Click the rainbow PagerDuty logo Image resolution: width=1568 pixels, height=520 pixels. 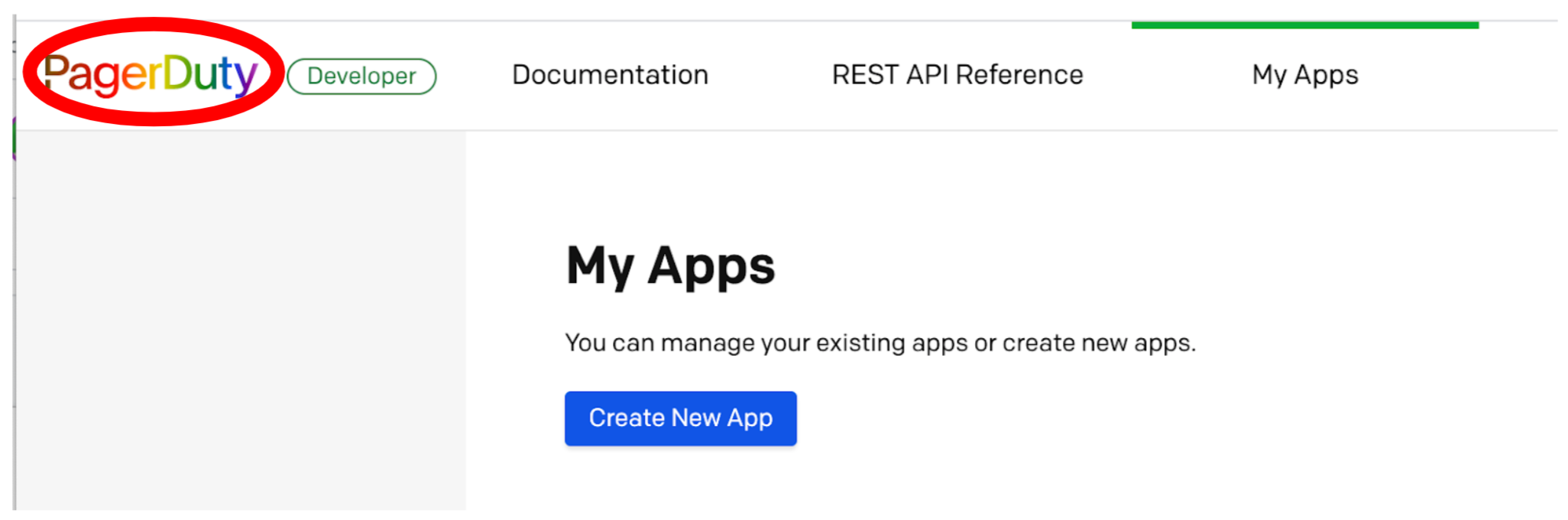tap(151, 76)
